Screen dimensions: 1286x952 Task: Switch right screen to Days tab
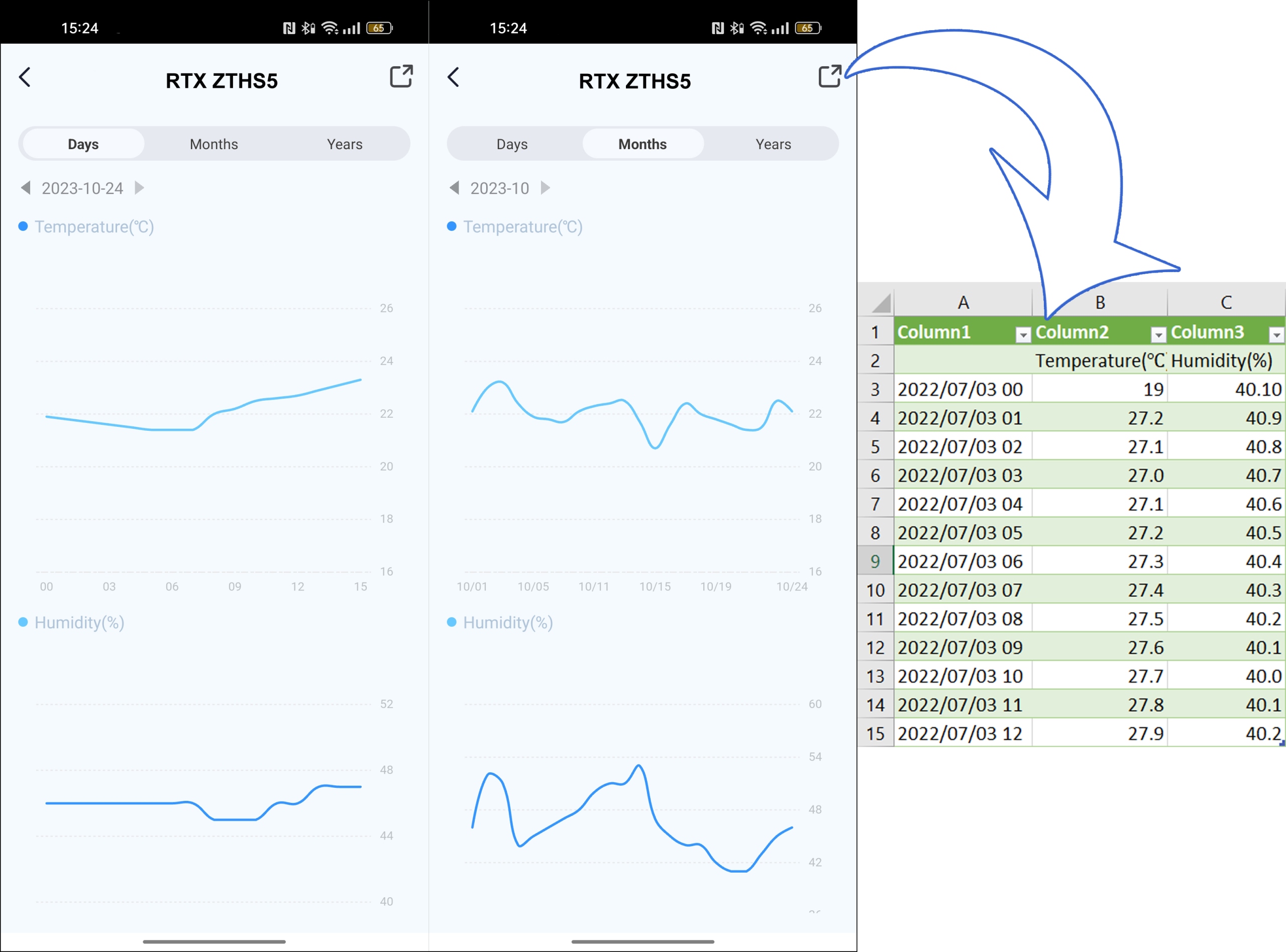[x=512, y=144]
